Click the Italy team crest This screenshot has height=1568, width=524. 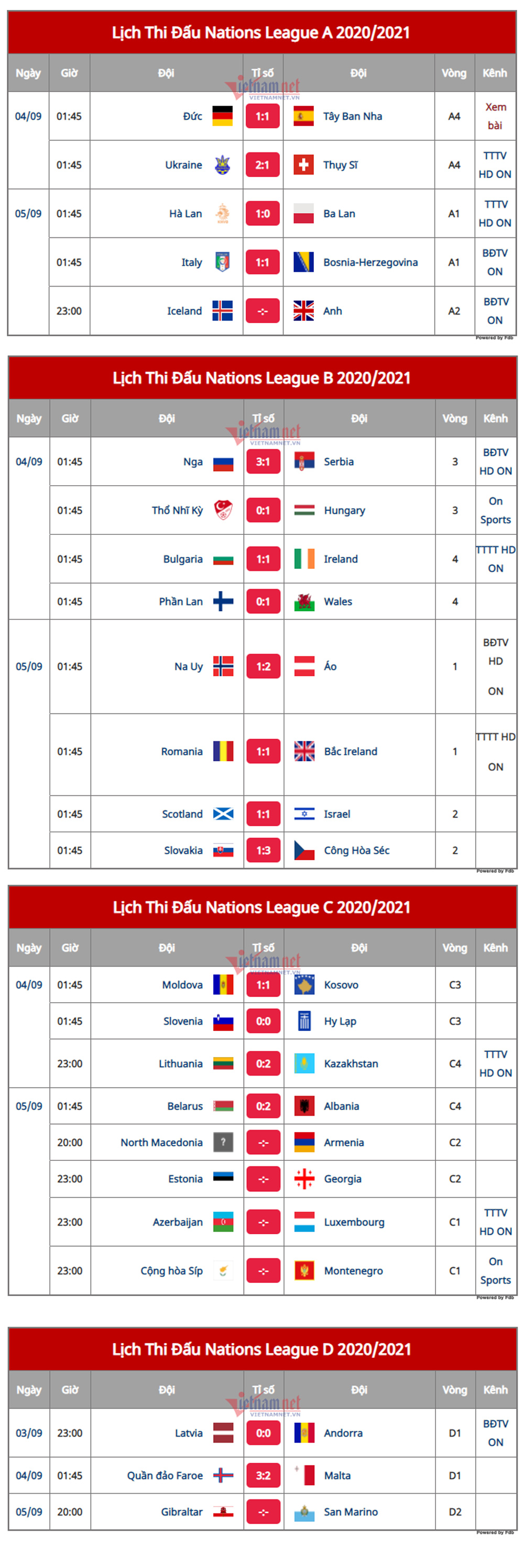click(x=222, y=262)
